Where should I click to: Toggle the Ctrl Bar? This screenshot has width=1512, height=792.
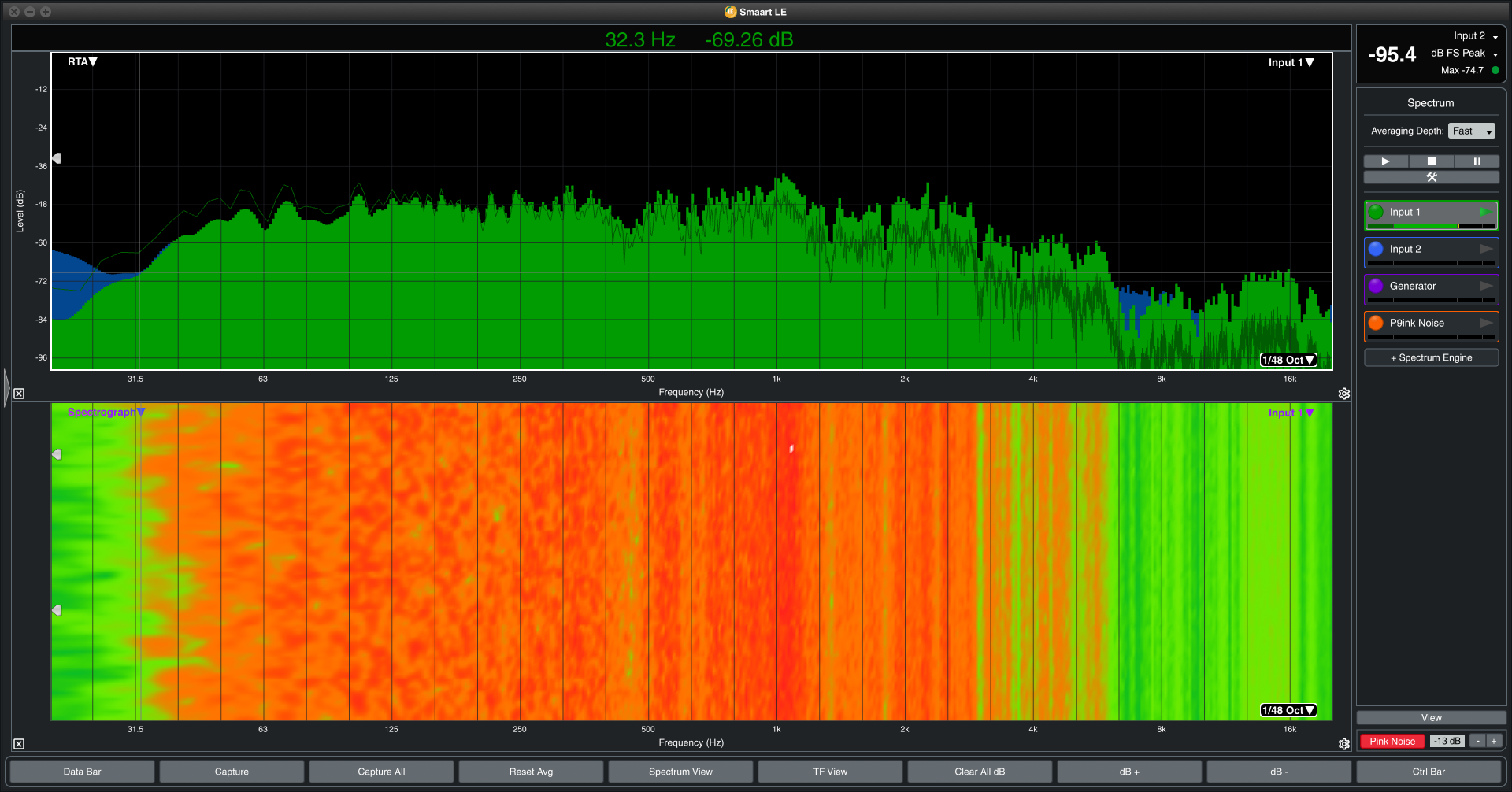[x=1429, y=772]
